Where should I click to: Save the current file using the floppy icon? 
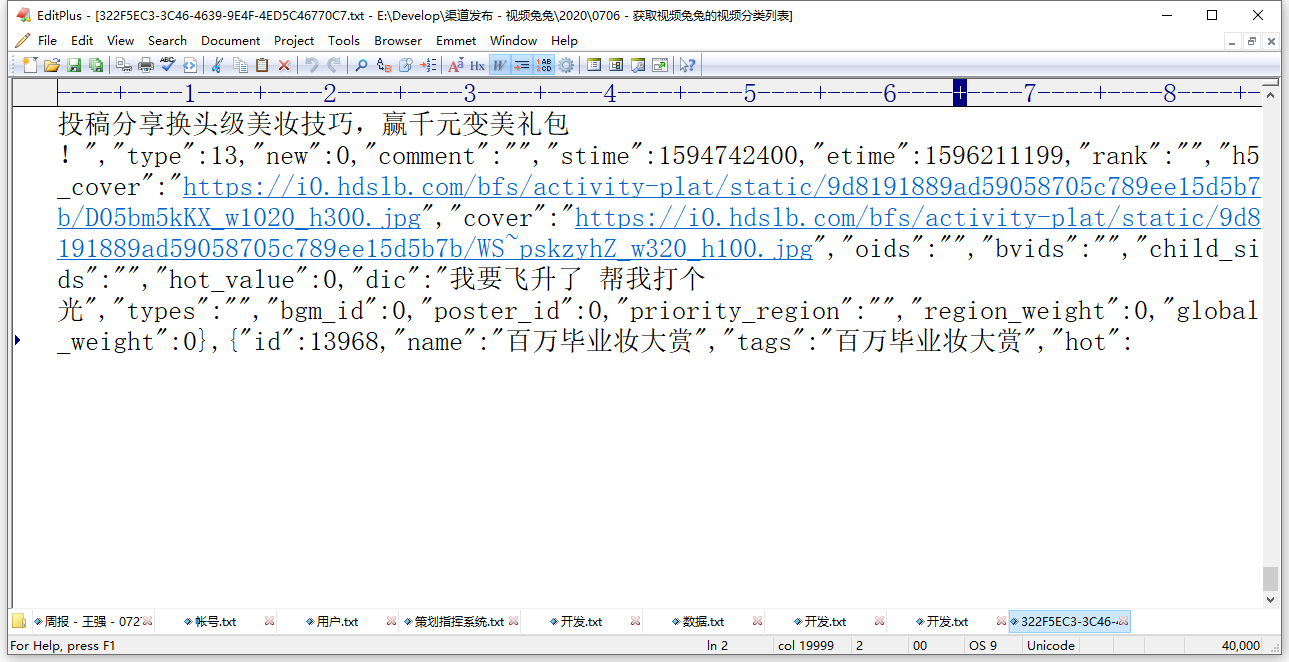tap(74, 65)
